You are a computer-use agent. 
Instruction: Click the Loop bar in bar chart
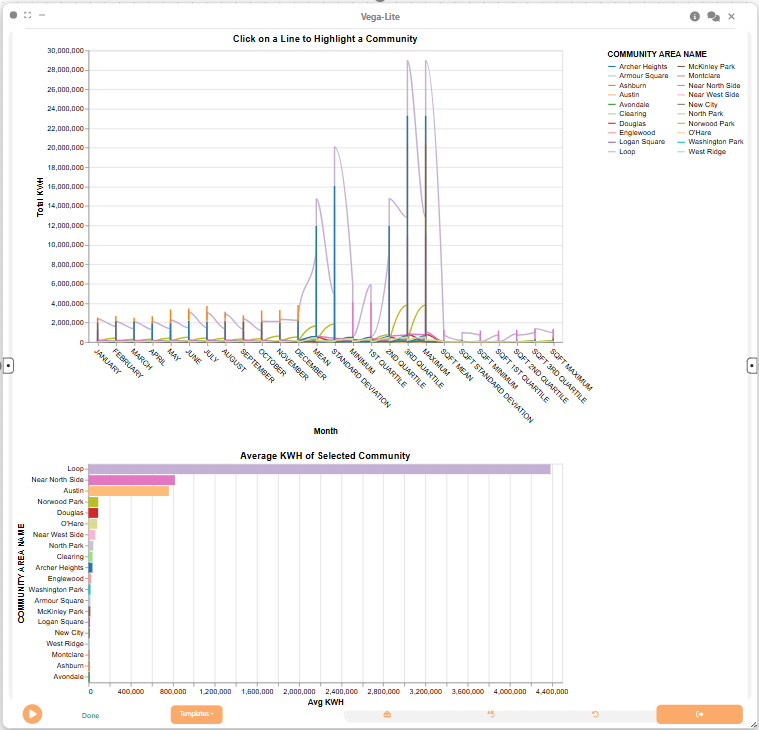319,469
